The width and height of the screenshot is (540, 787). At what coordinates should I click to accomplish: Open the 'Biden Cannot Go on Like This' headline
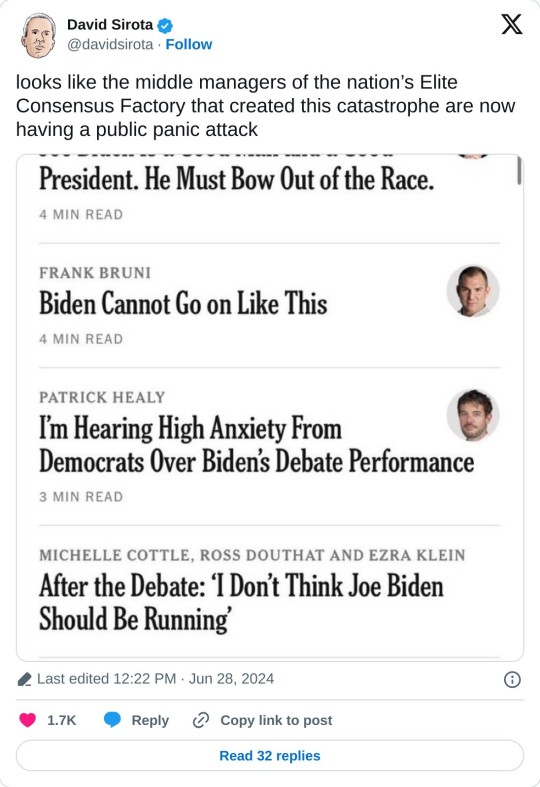[183, 304]
